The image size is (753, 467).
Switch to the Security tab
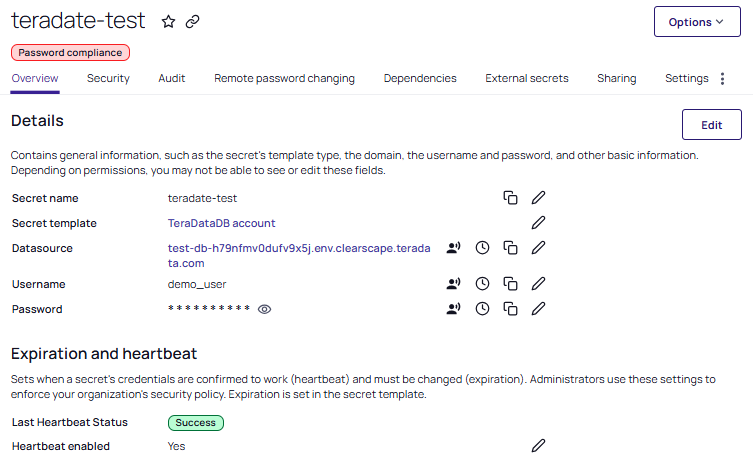108,78
